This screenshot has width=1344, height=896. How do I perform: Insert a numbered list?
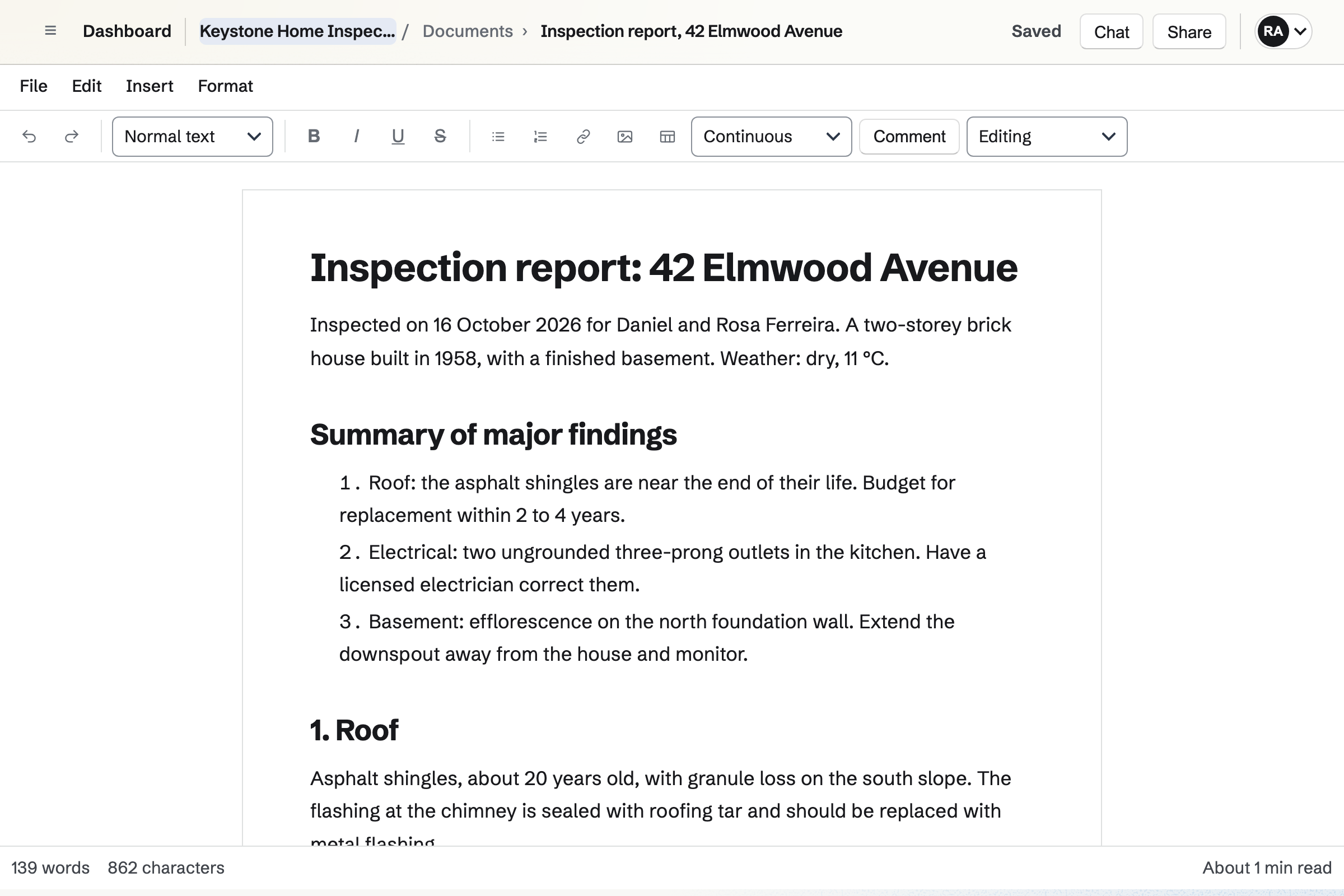click(540, 137)
